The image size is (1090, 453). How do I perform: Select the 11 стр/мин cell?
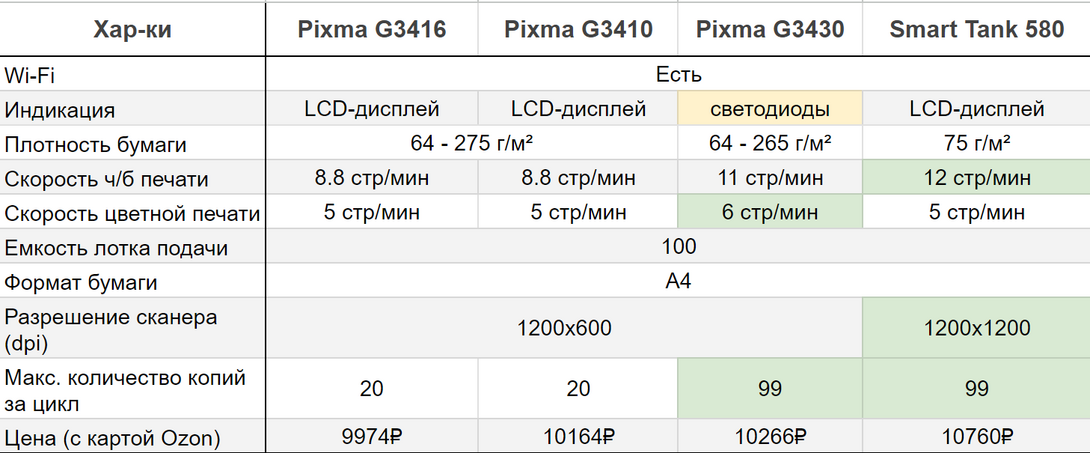(x=769, y=179)
